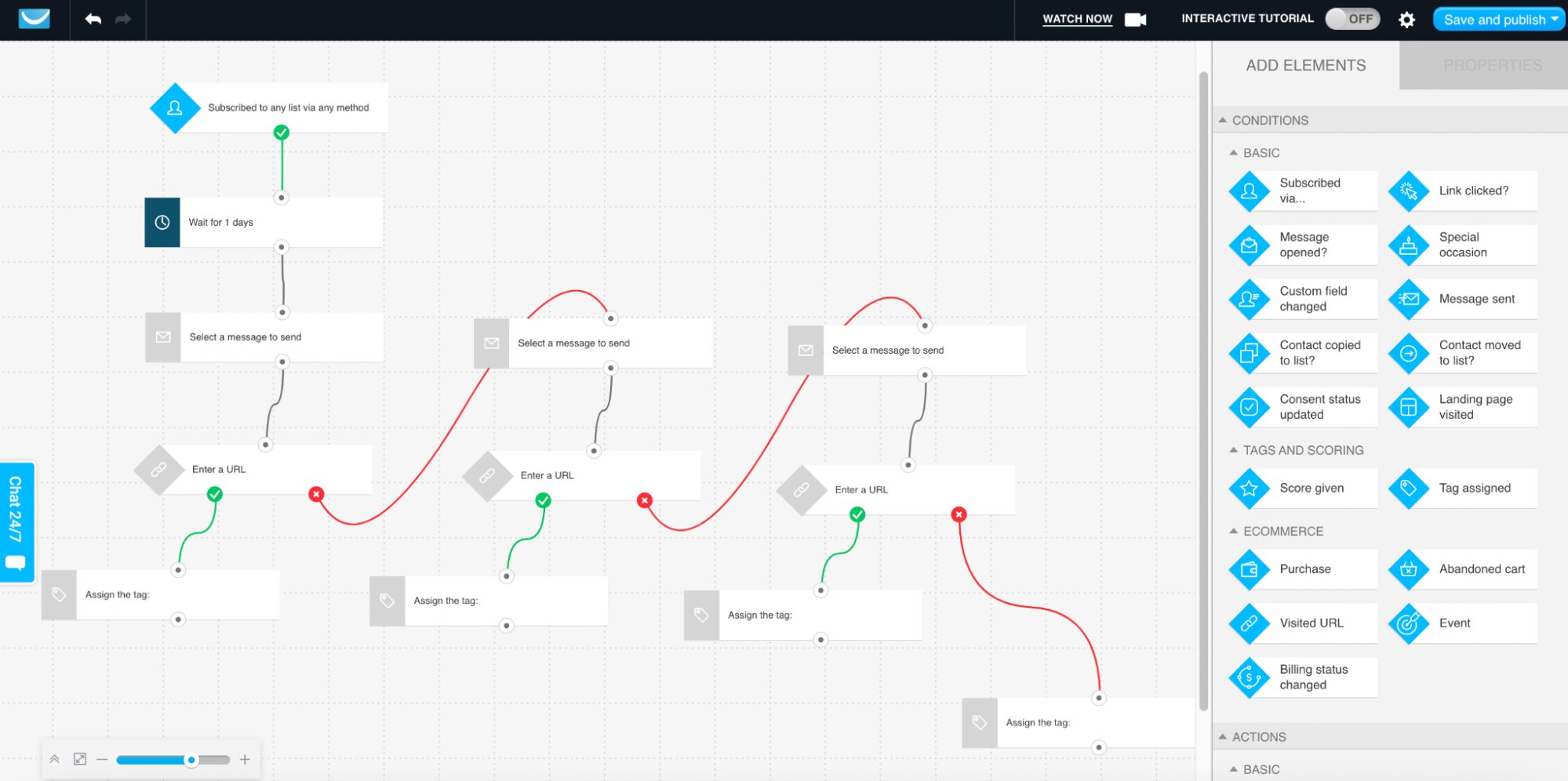Switch to the PROPERTIES tab
This screenshot has height=781, width=1568.
pyautogui.click(x=1484, y=65)
